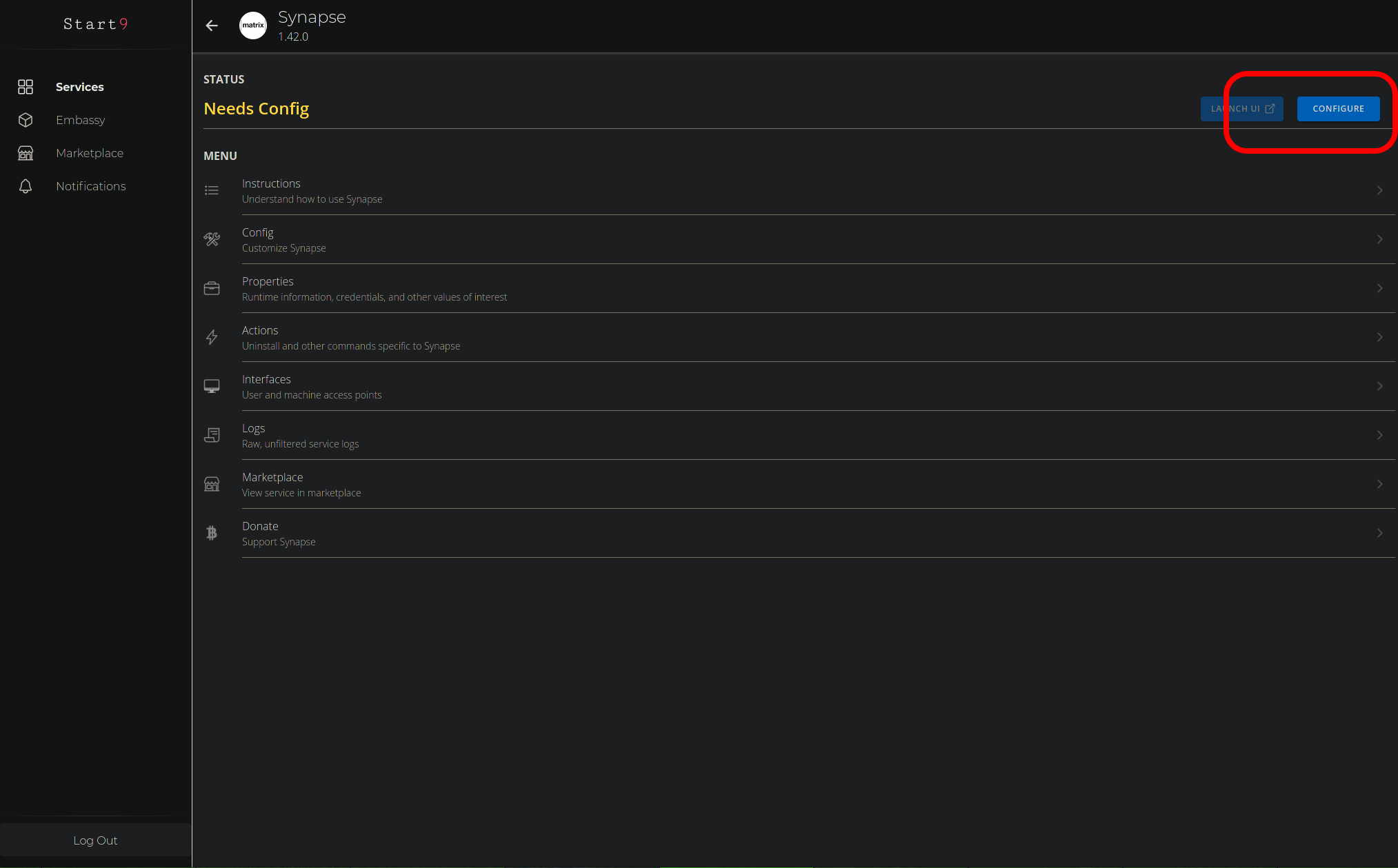Click the Launch UI button

[x=1241, y=109]
